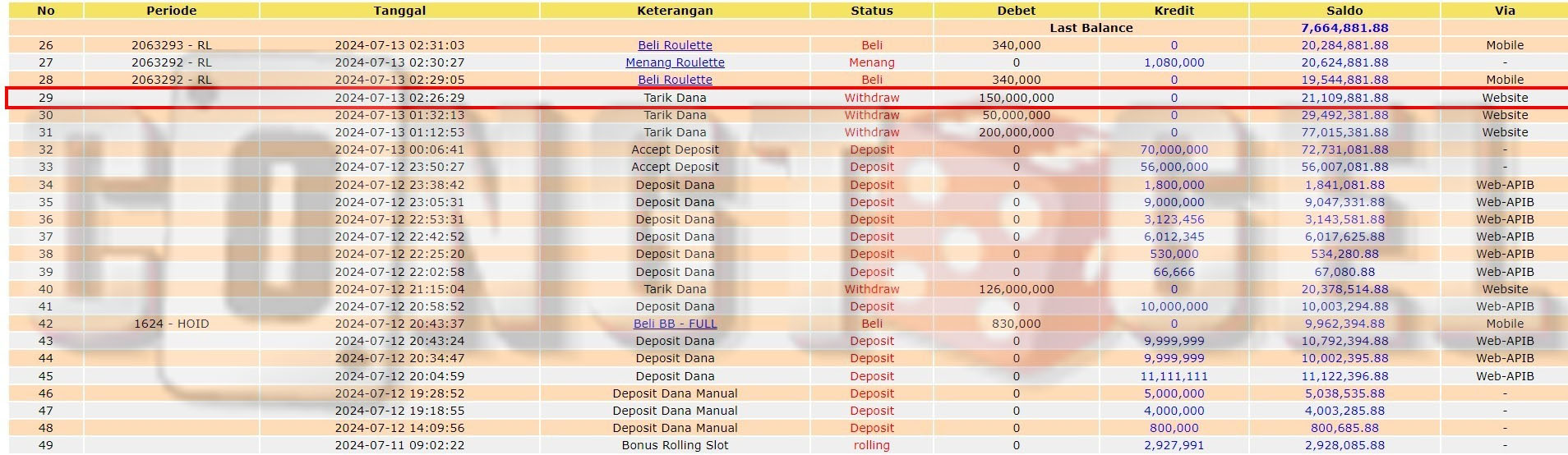Click the Bonus Rolling Slot entry
This screenshot has width=1568, height=455.
coord(675,445)
